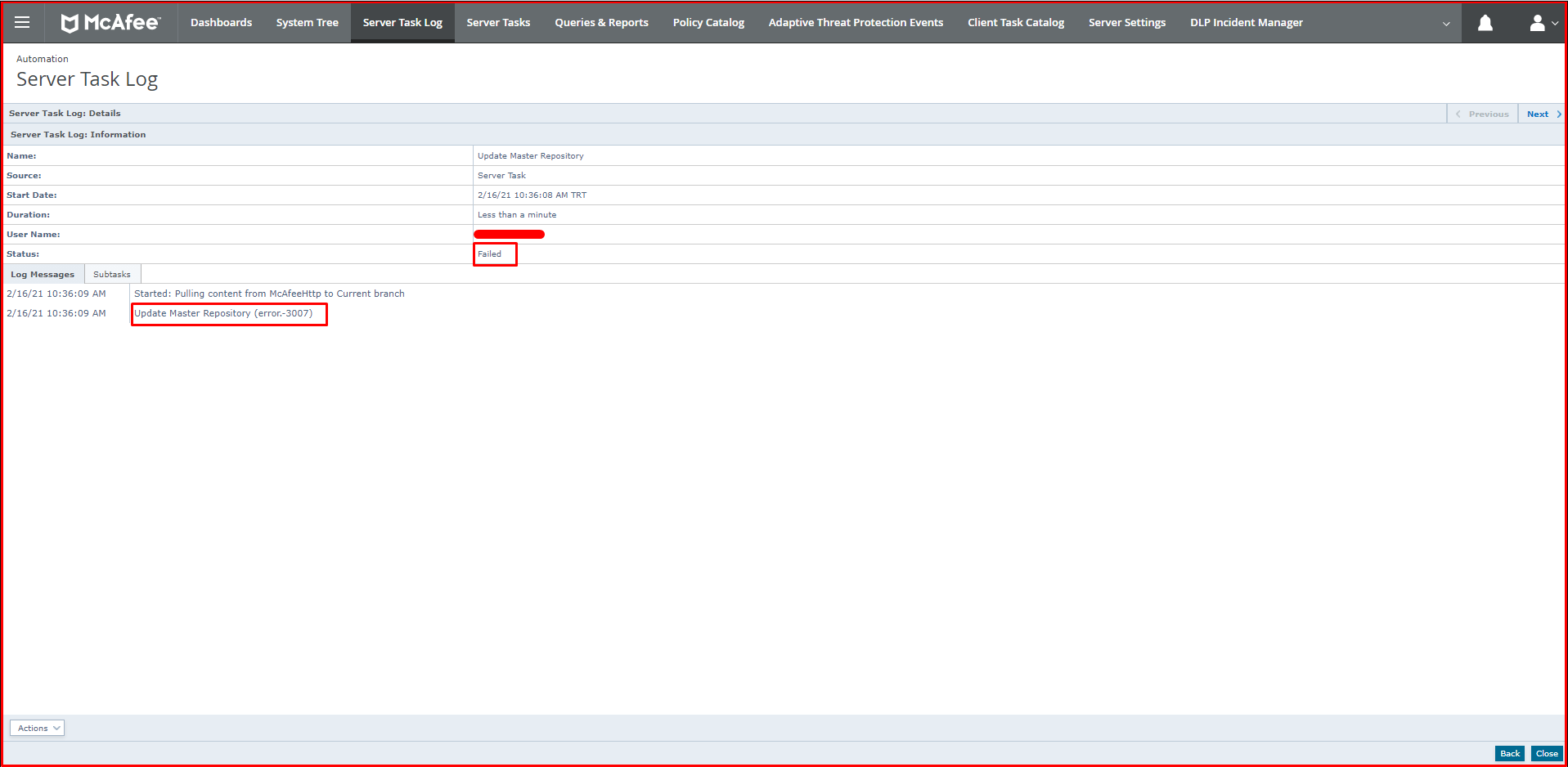Viewport: 1568px width, 767px height.
Task: Switch to the Subtasks tab
Action: (112, 274)
